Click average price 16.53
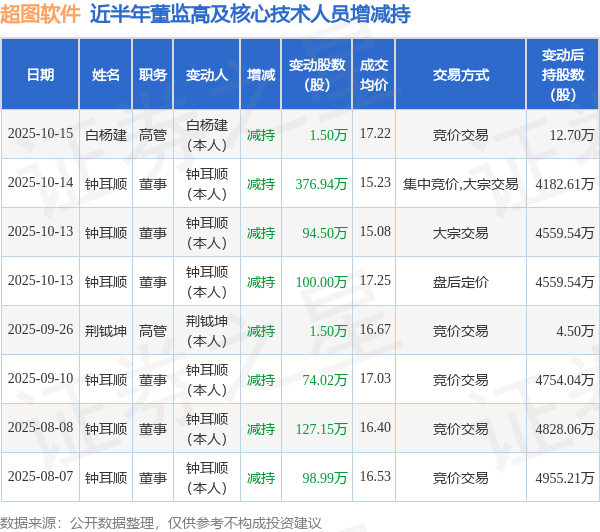Screen dimensions: 600x532 375,477
